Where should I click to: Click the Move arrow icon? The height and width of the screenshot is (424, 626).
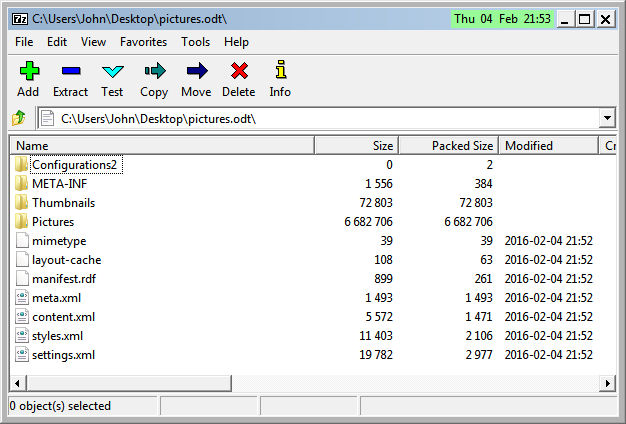point(197,71)
